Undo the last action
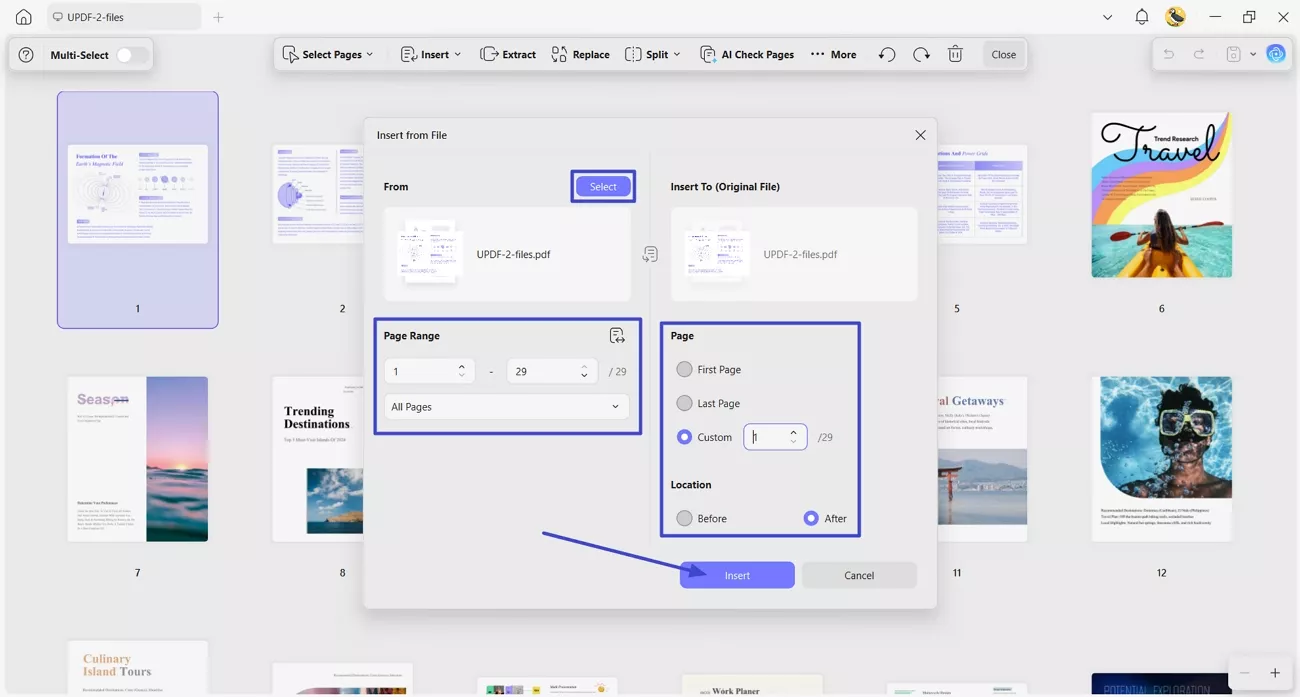 pyautogui.click(x=887, y=54)
